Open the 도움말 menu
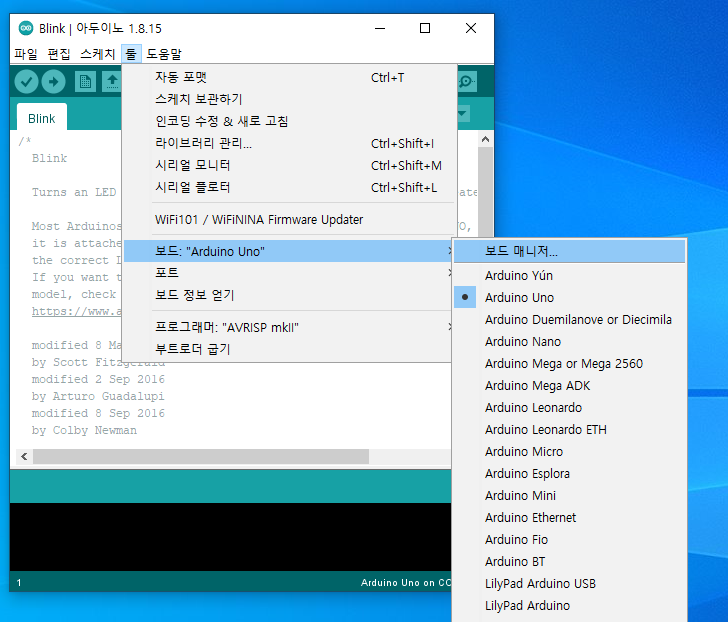 point(164,54)
